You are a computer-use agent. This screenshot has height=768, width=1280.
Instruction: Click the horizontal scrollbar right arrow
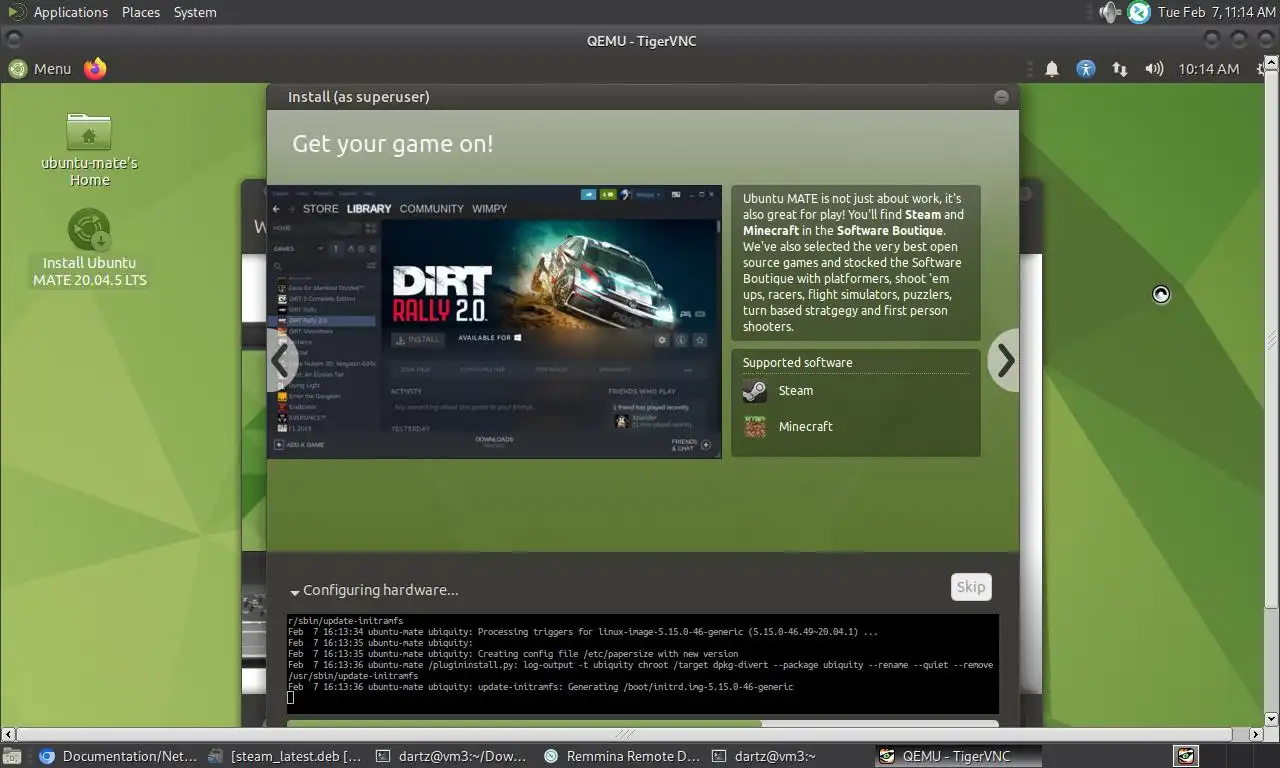coord(1258,734)
